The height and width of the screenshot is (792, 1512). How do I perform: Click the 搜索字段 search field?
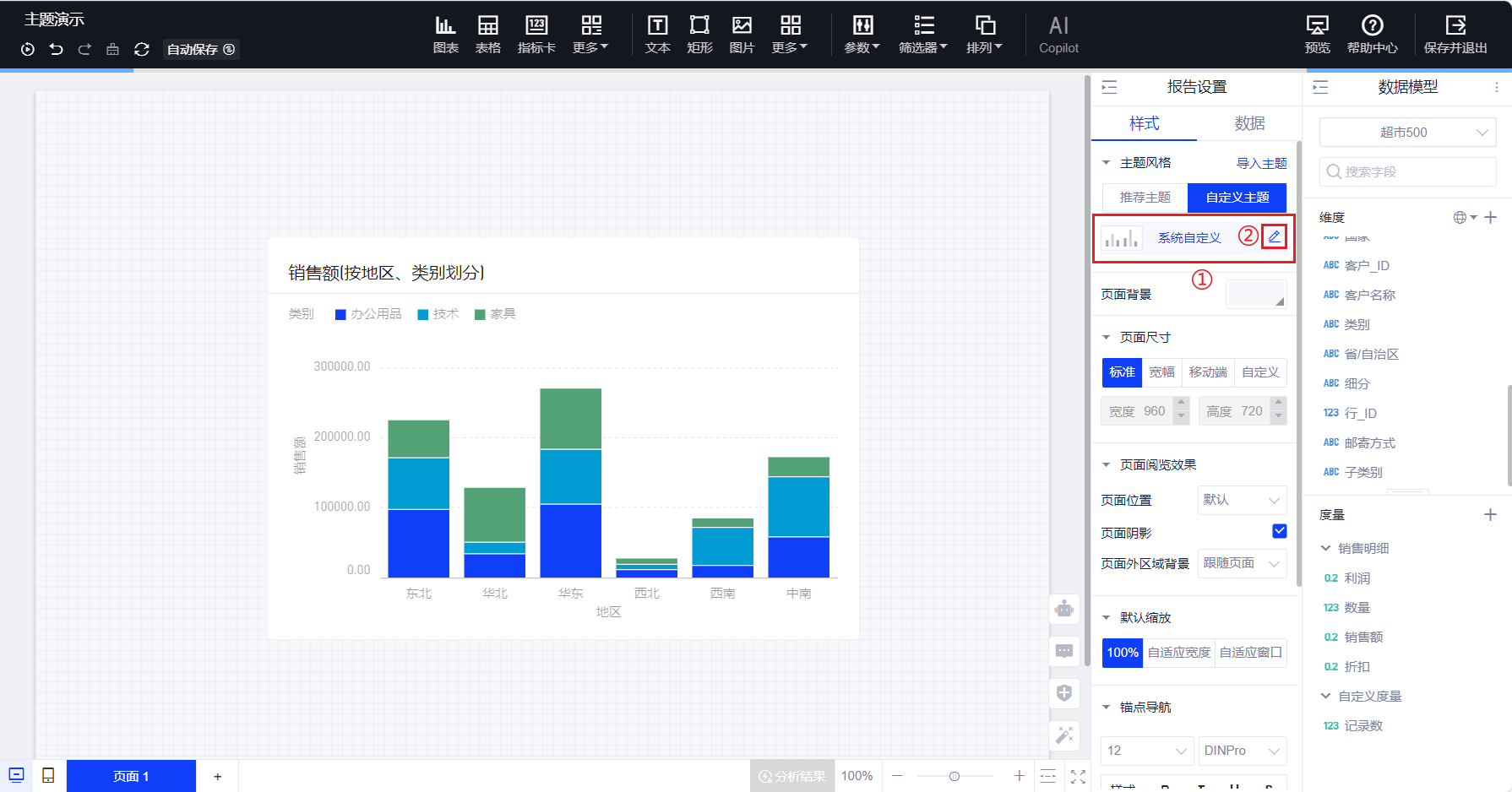coord(1407,172)
